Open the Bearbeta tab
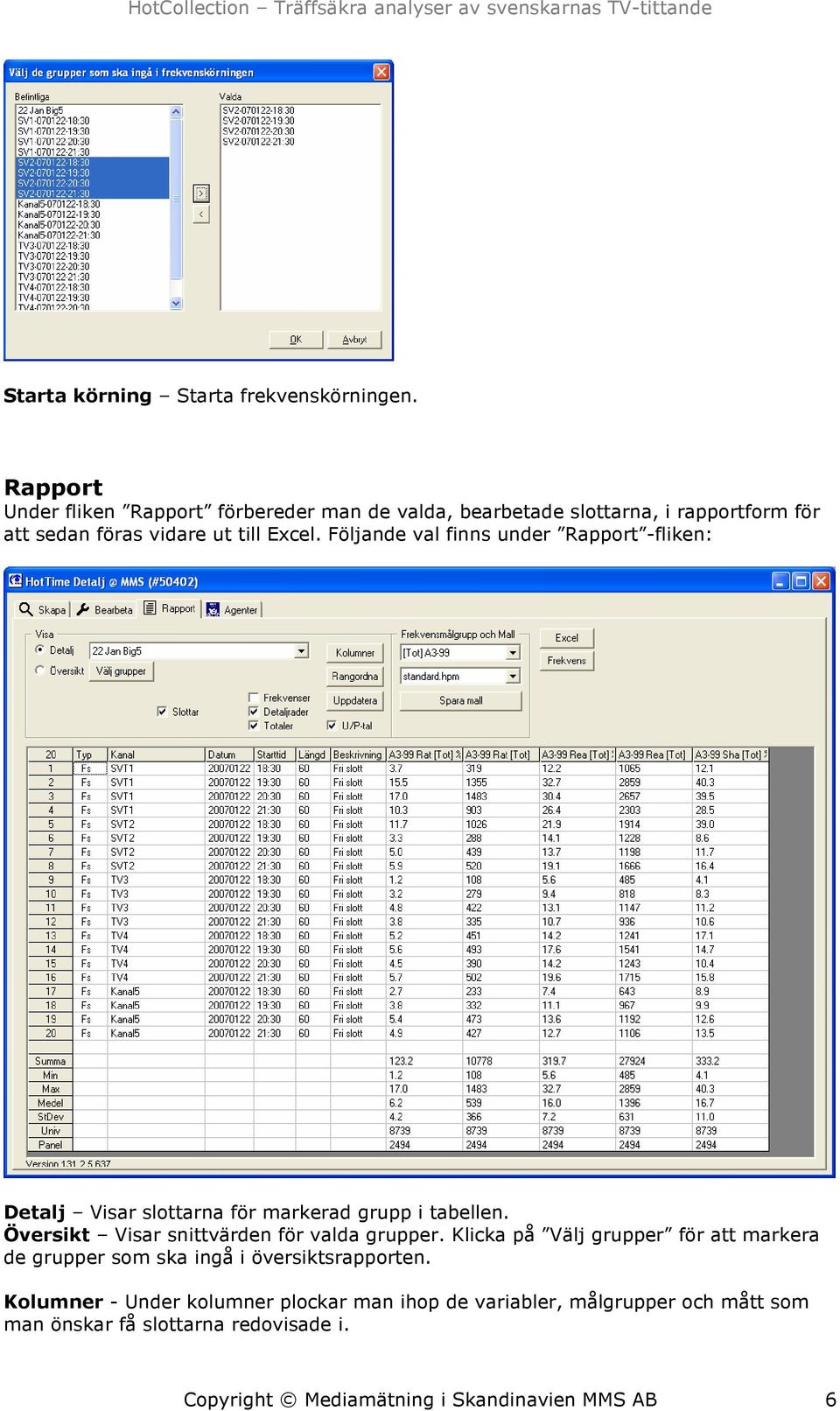The width and height of the screenshot is (840, 1411). pos(104,609)
